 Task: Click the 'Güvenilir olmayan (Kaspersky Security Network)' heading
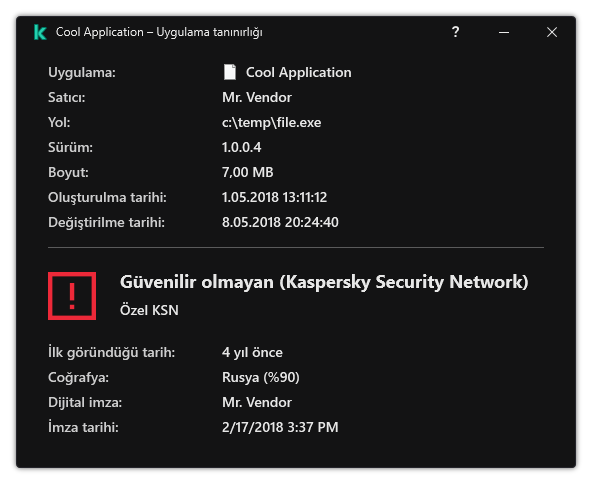click(x=324, y=282)
